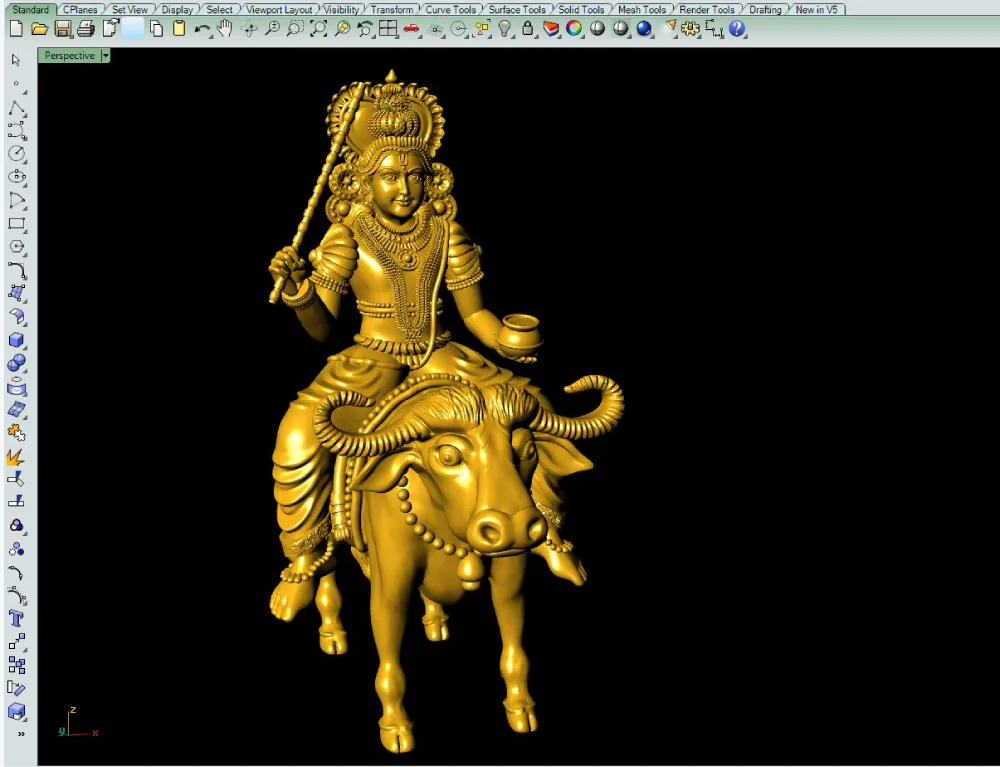Paste from clipboard icon
This screenshot has height=767, width=1000.
point(179,29)
